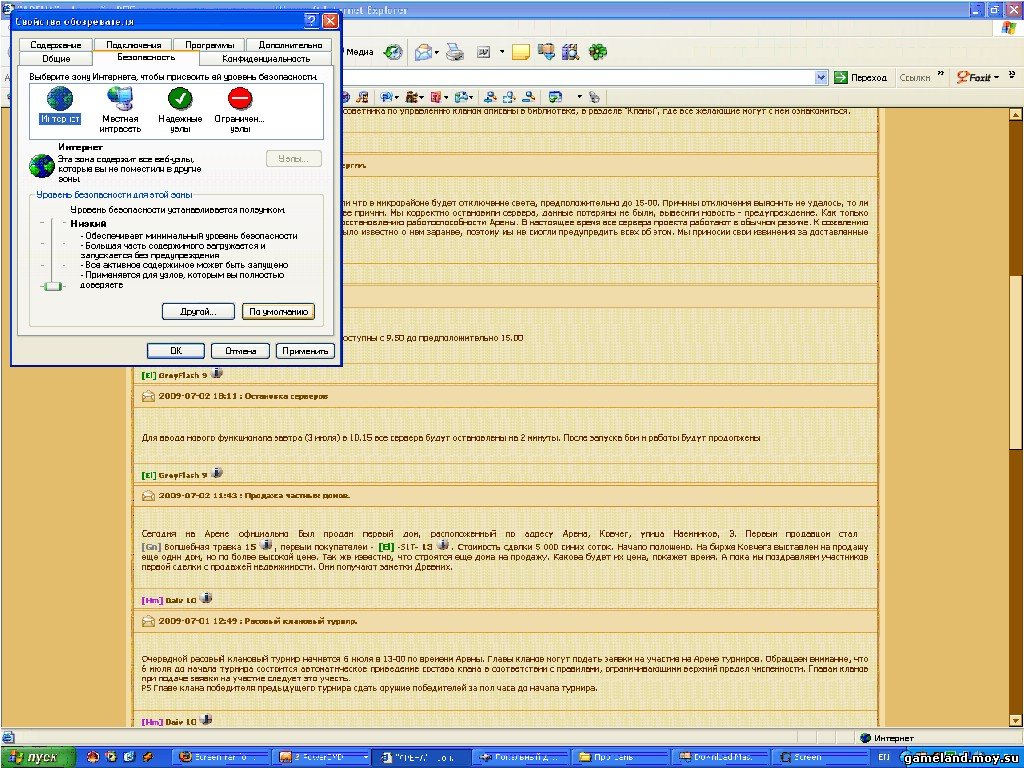Screen dimensions: 1024x768
Task: Choose the Restricted sites red icon
Action: coord(240,99)
